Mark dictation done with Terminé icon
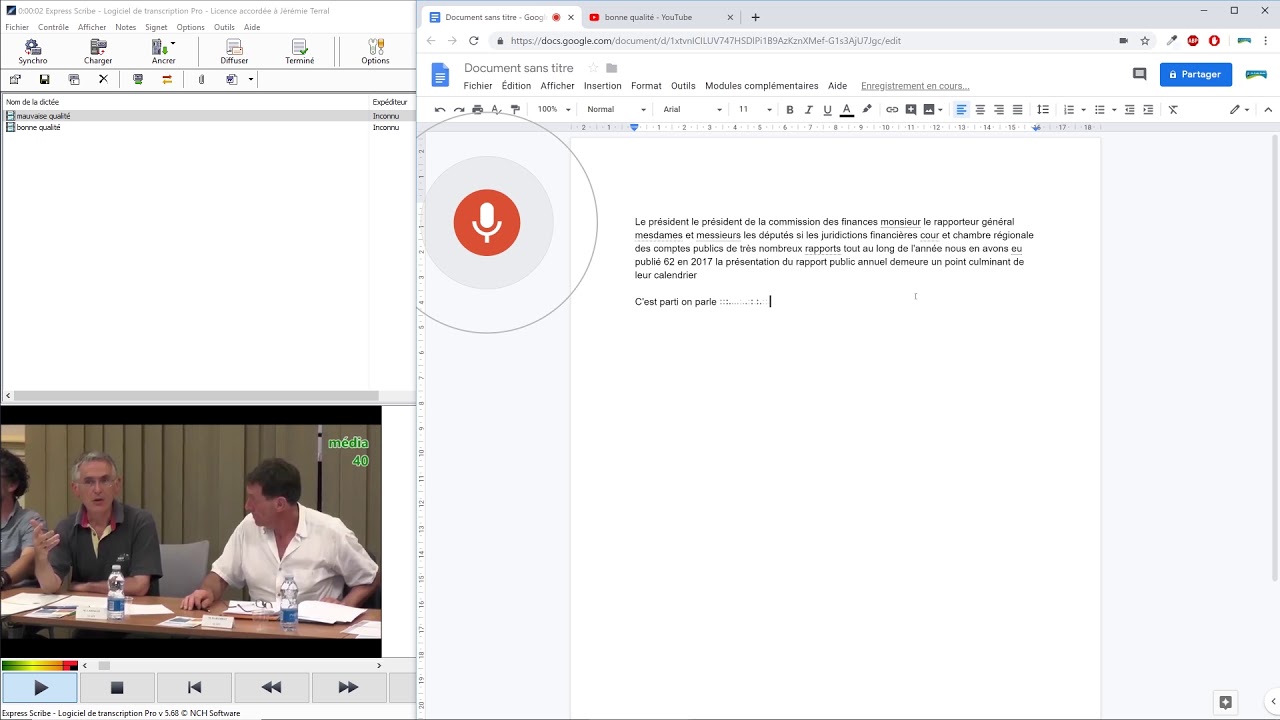The height and width of the screenshot is (720, 1280). 299,51
